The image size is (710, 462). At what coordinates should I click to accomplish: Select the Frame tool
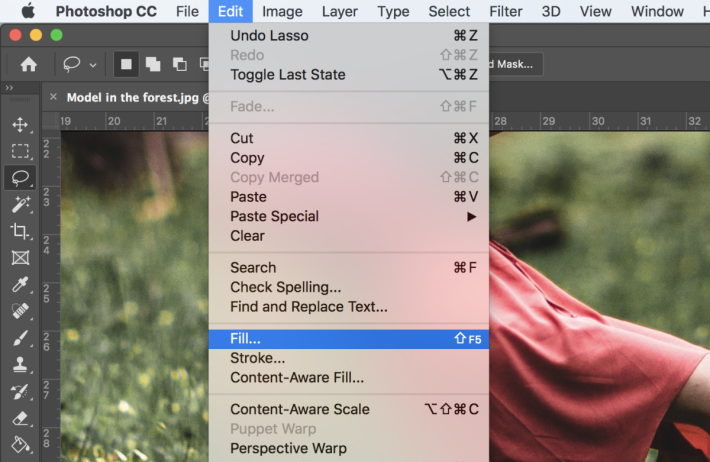(x=20, y=258)
